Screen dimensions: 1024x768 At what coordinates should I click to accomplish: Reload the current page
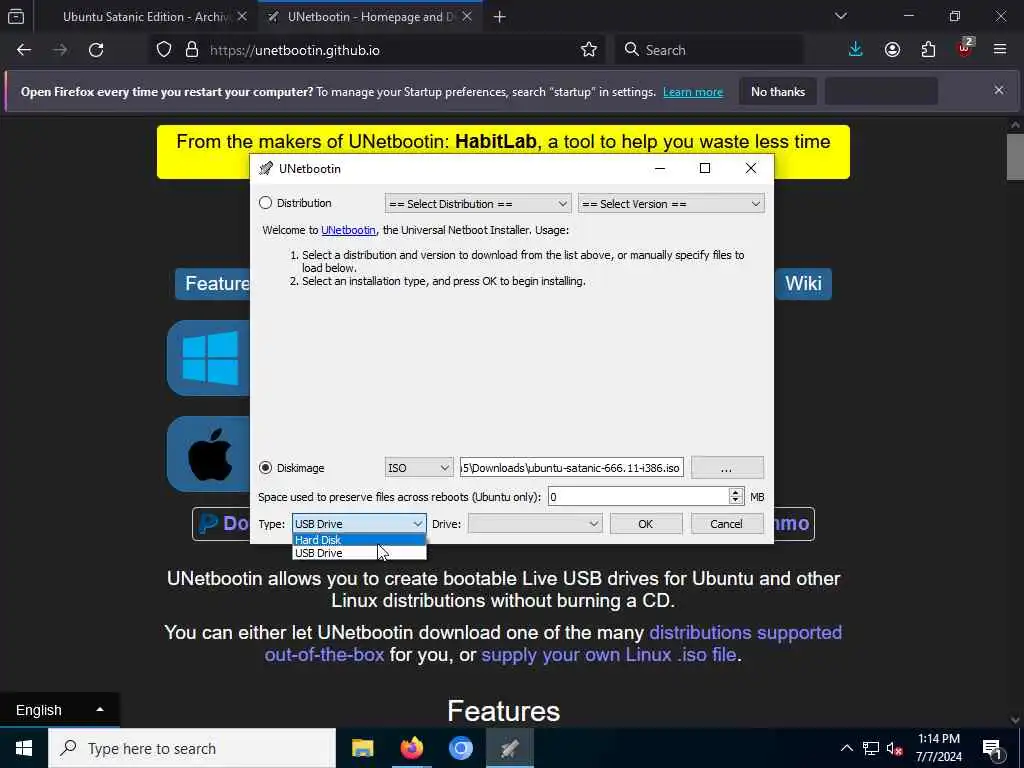(x=96, y=50)
